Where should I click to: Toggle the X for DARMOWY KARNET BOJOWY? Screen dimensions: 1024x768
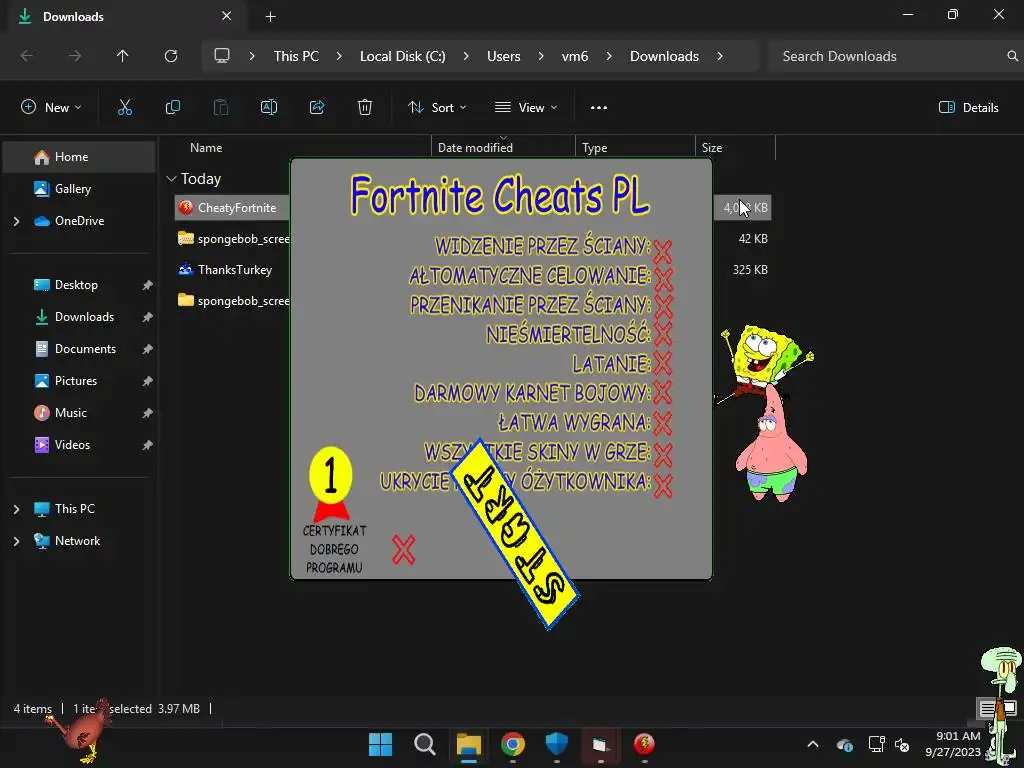point(662,392)
